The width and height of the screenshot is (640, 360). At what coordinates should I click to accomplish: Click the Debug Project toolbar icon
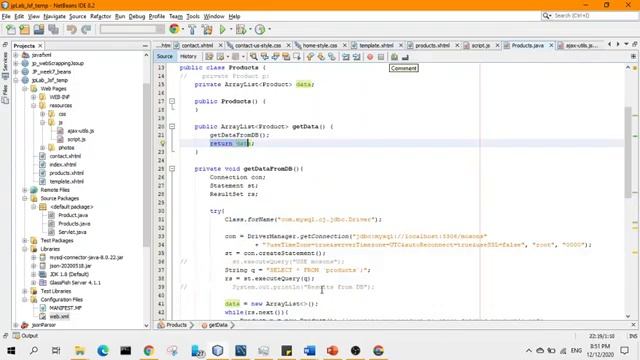pos(241,29)
